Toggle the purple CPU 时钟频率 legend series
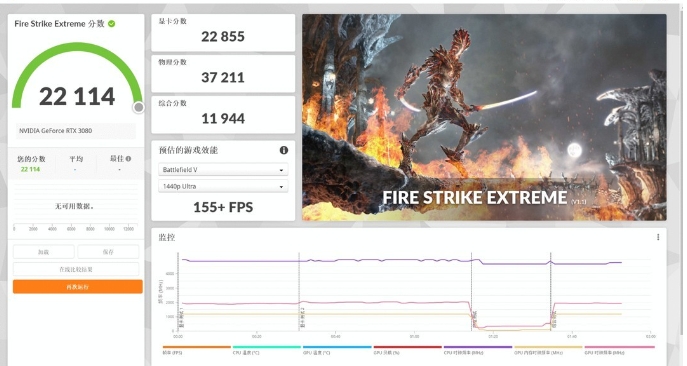Image resolution: width=687 pixels, height=366 pixels. (478, 350)
